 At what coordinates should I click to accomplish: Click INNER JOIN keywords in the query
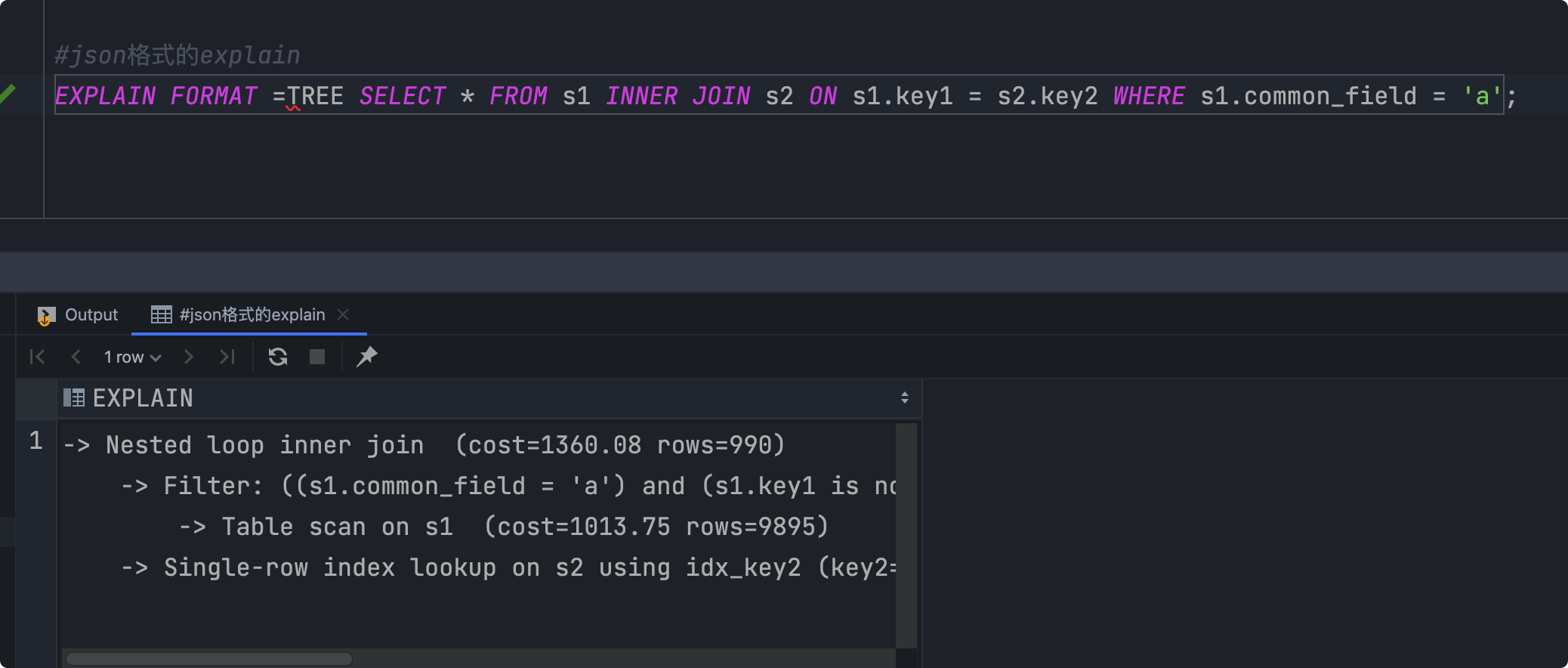click(678, 96)
